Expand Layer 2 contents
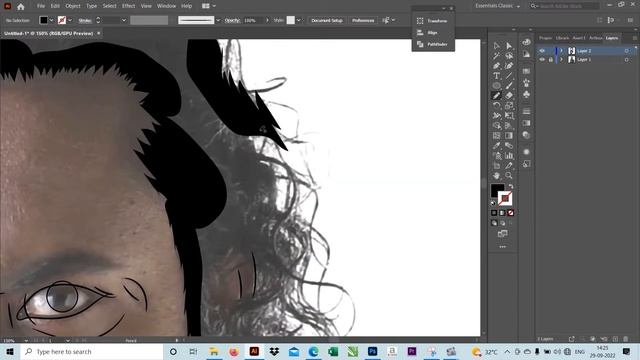 point(561,51)
